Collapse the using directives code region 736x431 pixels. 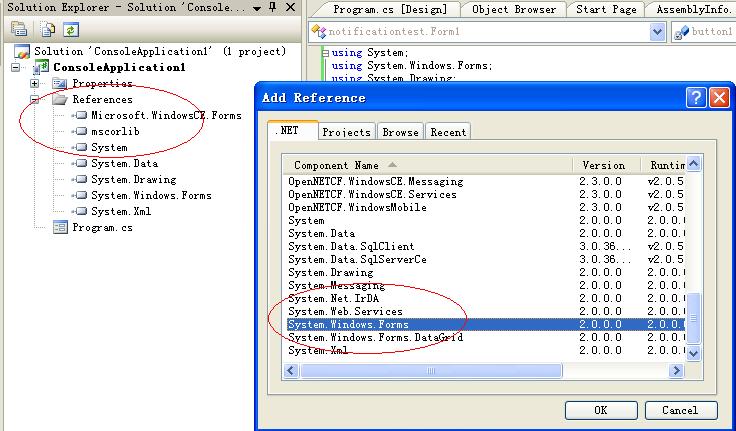click(x=325, y=53)
